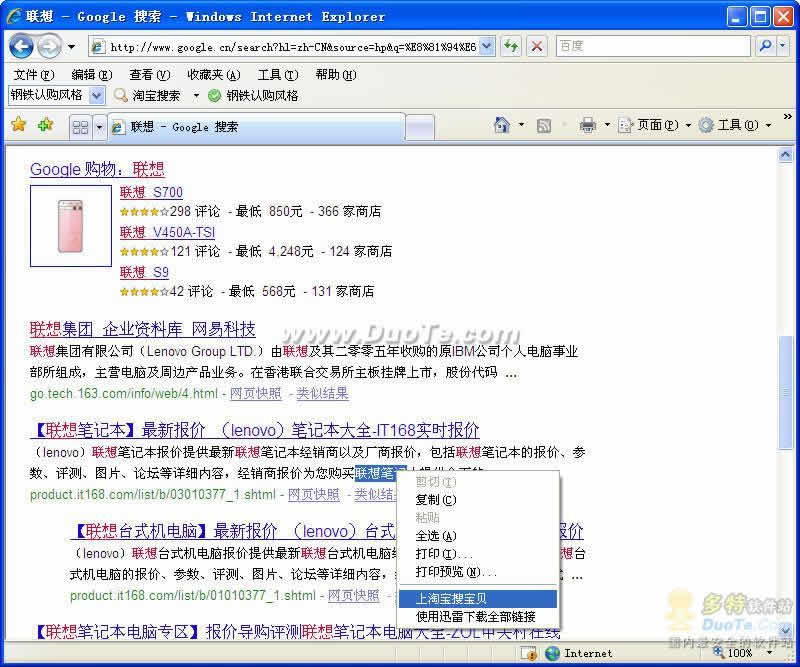The width and height of the screenshot is (800, 667).
Task: Click the pink phone product thumbnail
Action: [70, 226]
